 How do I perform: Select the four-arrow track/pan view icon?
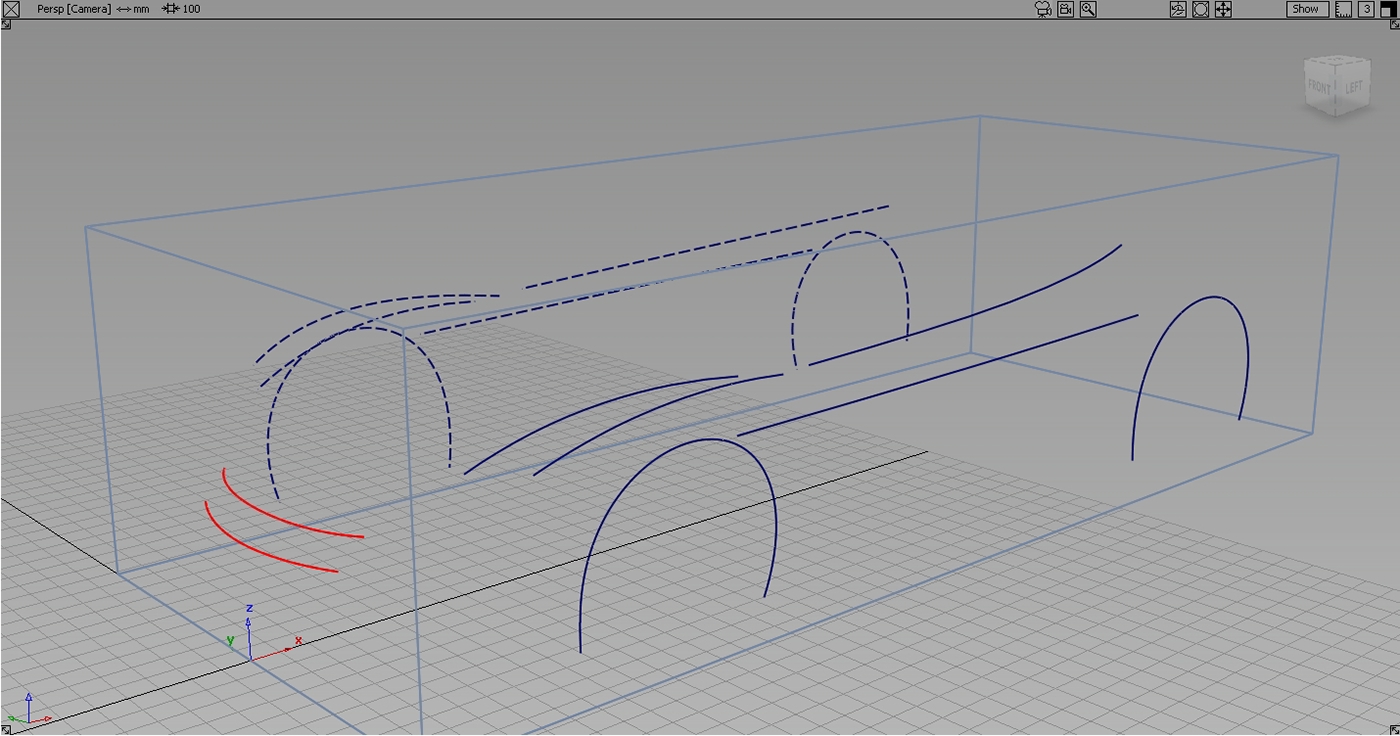click(x=1223, y=9)
